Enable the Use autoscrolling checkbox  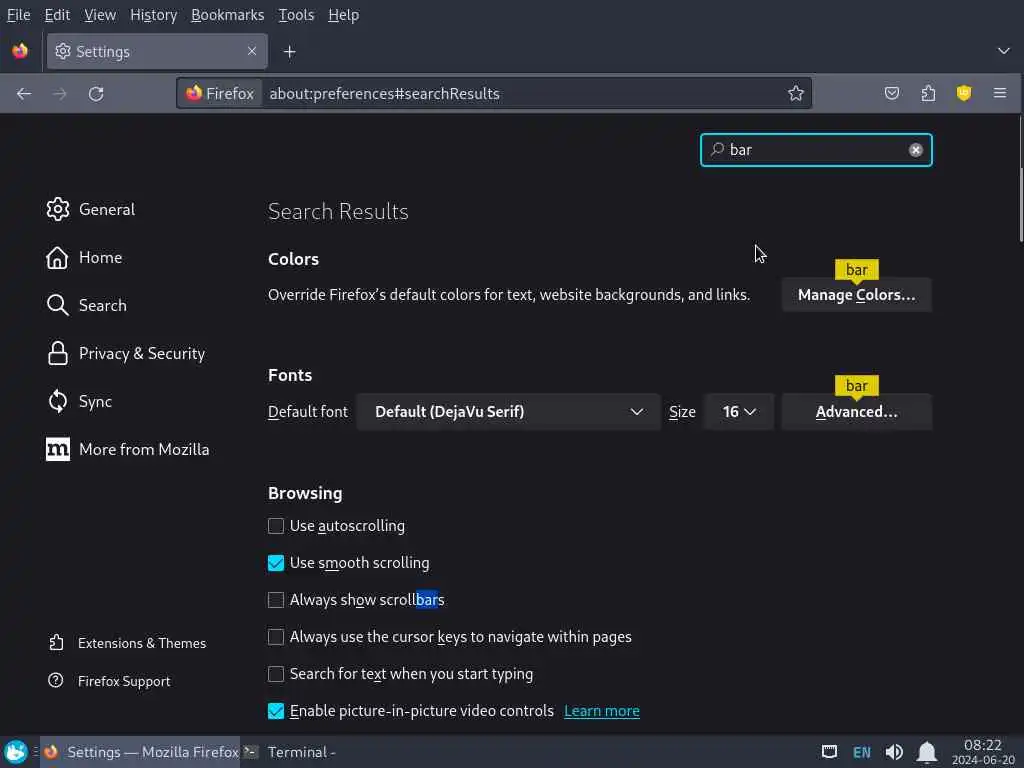[x=276, y=526]
